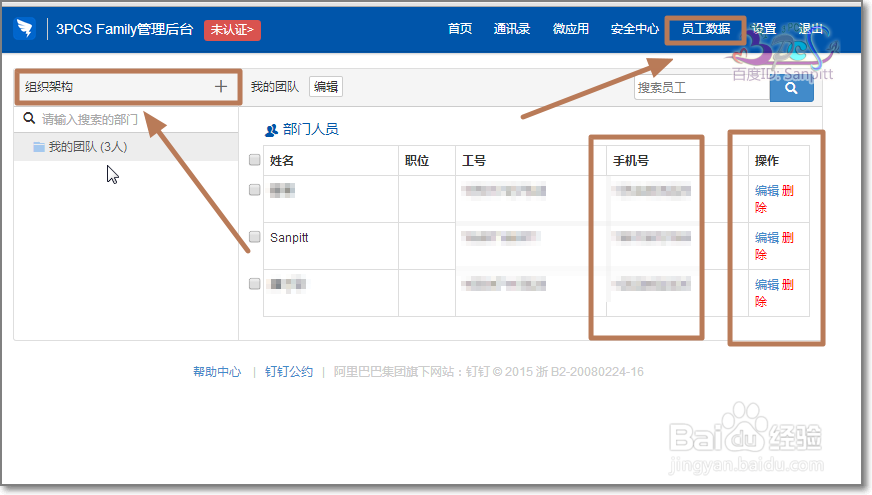This screenshot has height=495, width=872.
Task: Open the 首页 menu item
Action: point(460,29)
